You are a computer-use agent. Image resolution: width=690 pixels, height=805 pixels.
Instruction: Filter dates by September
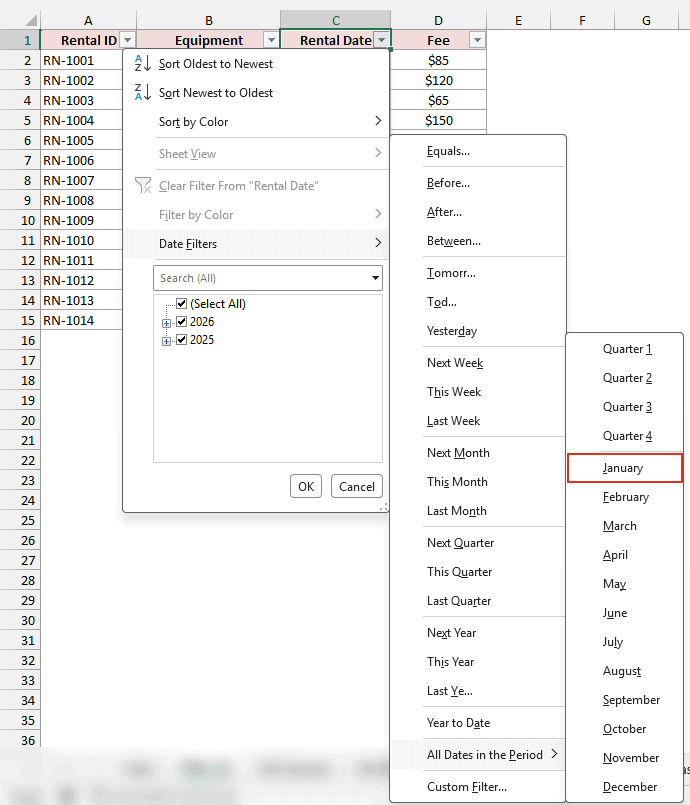point(625,700)
